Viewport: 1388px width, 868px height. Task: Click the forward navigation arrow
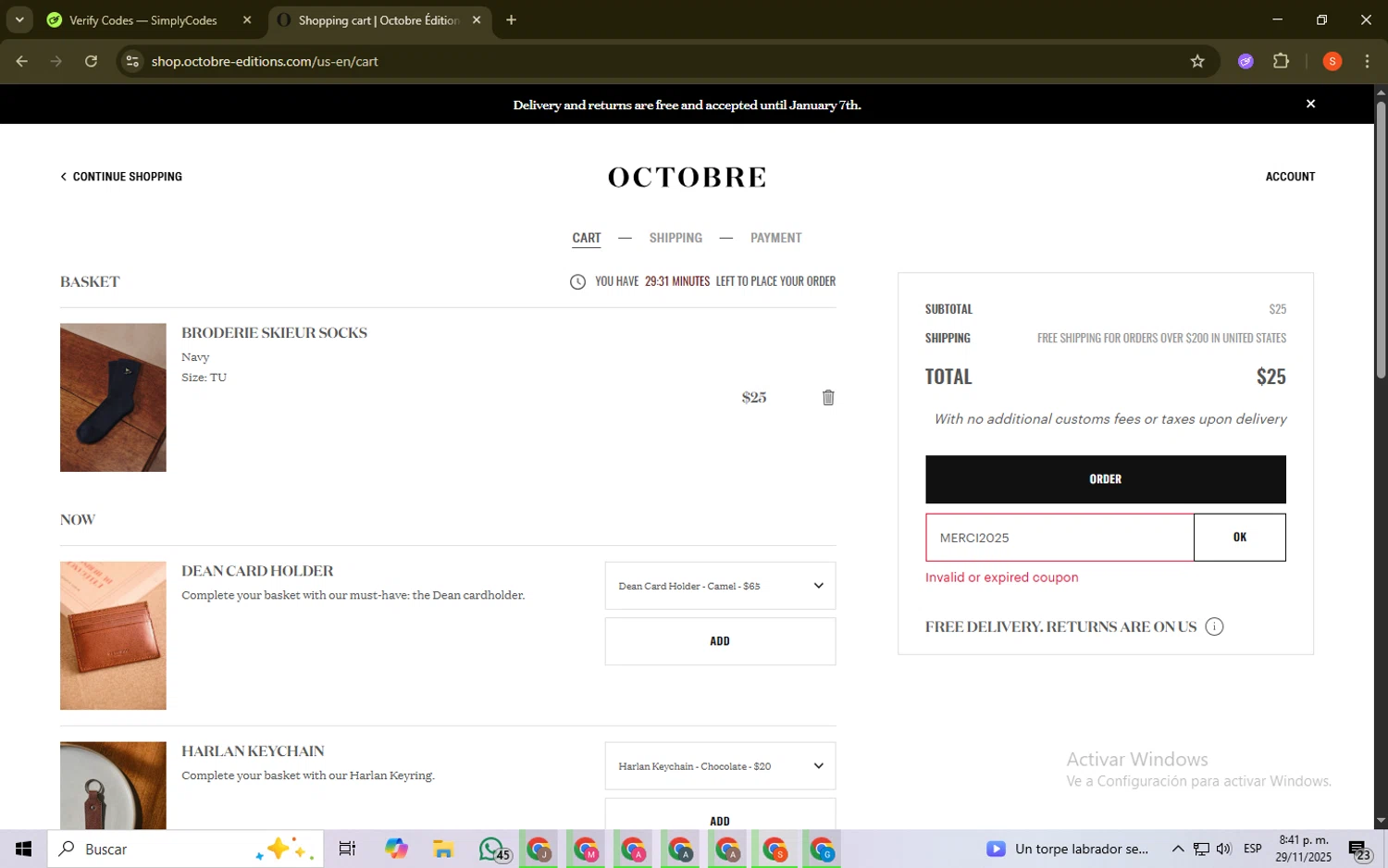56,61
